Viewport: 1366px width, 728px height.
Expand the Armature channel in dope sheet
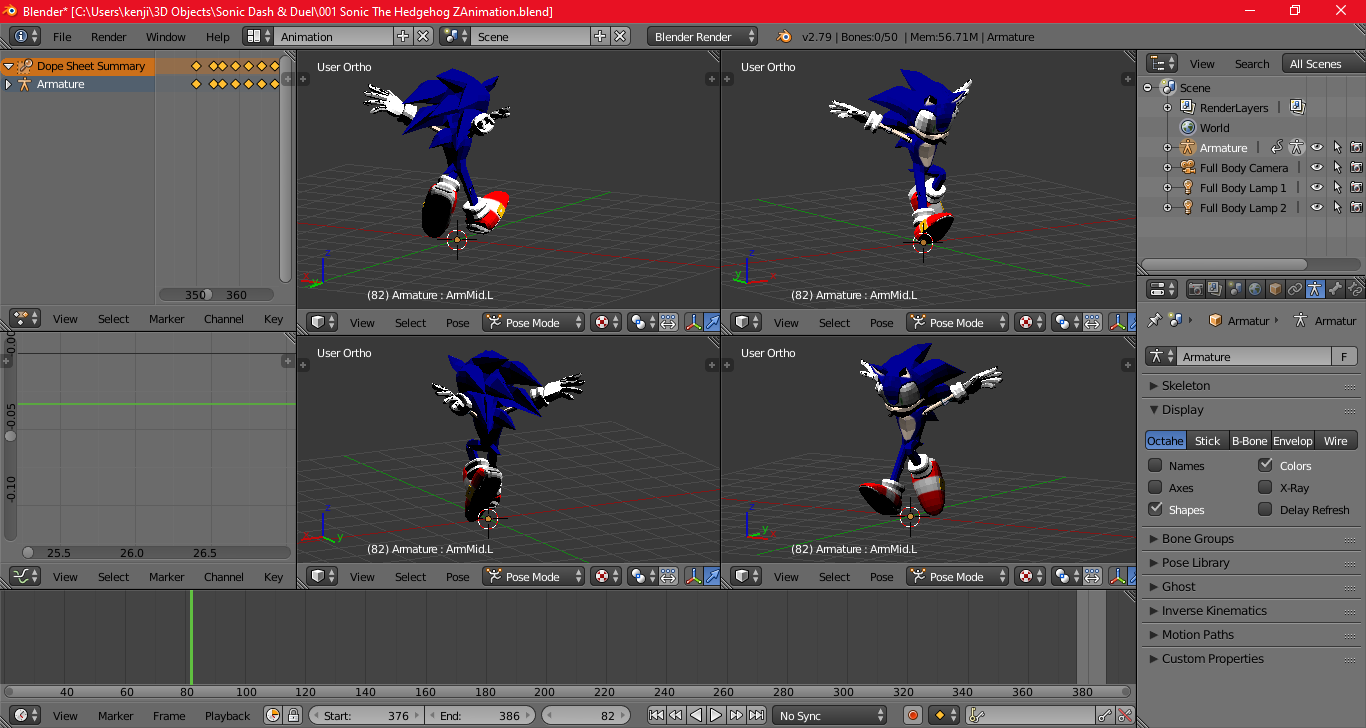pos(8,84)
